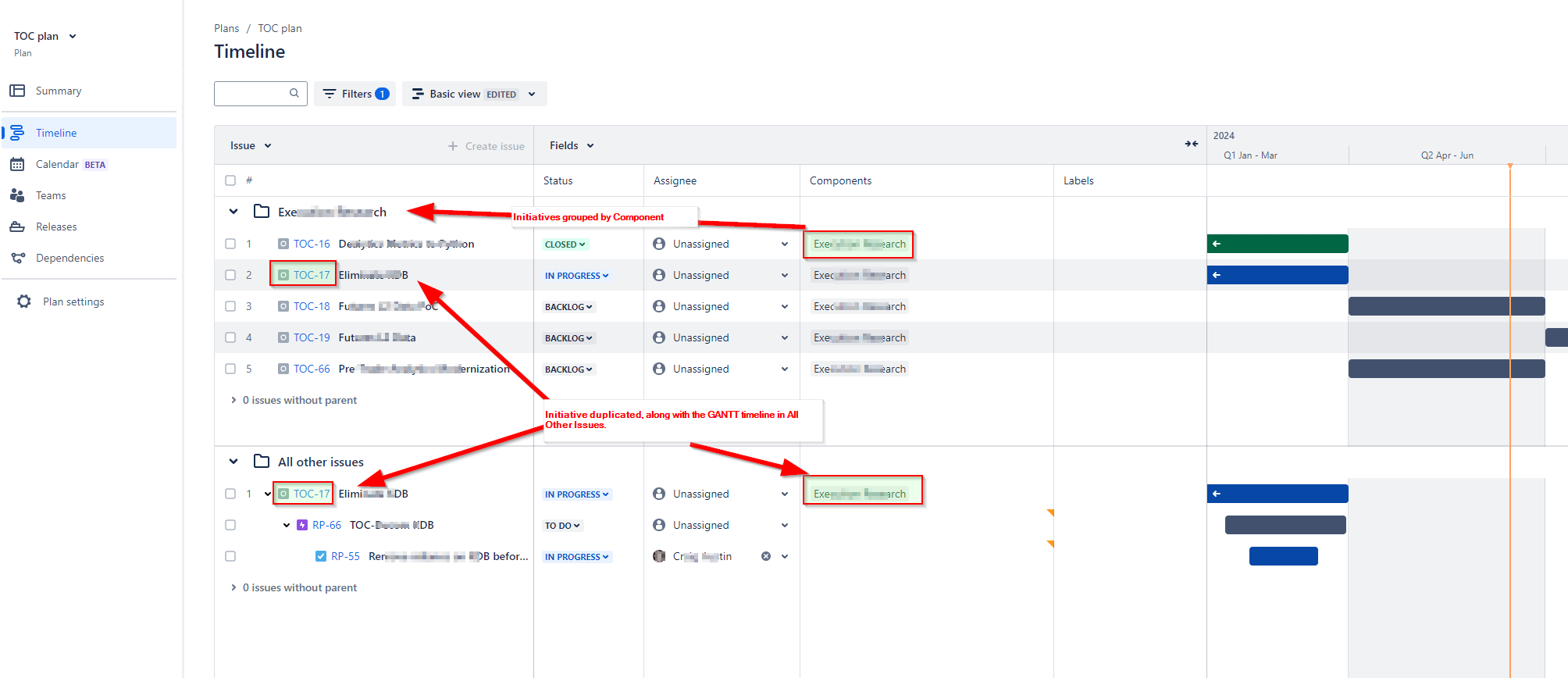The width and height of the screenshot is (1568, 678).
Task: Click the TOC-66 gray schedule bar
Action: [x=1446, y=369]
